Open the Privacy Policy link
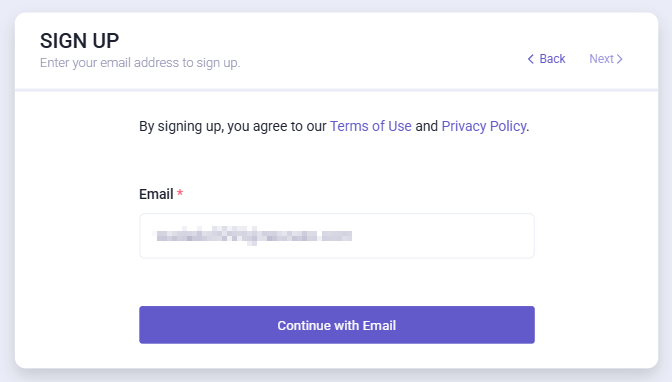 484,126
